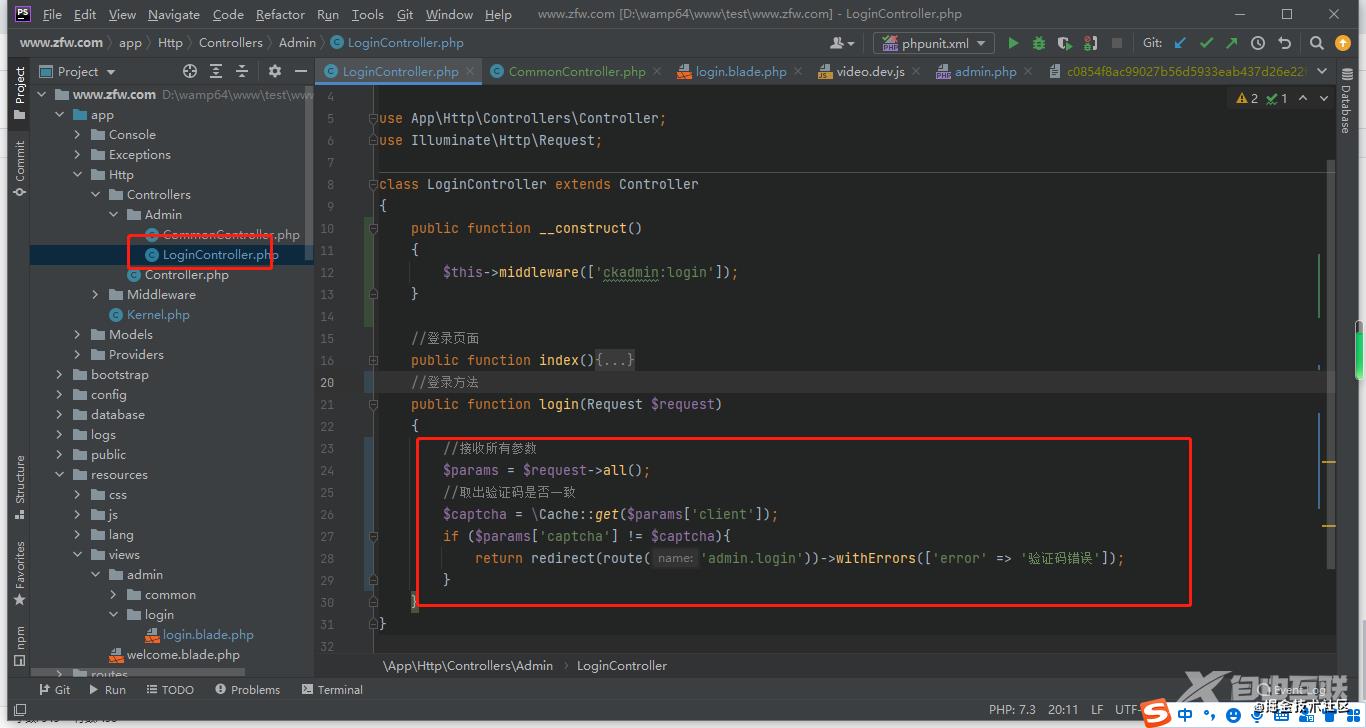Click the locate opened file crosshair icon
This screenshot has width=1366, height=728.
[190, 71]
